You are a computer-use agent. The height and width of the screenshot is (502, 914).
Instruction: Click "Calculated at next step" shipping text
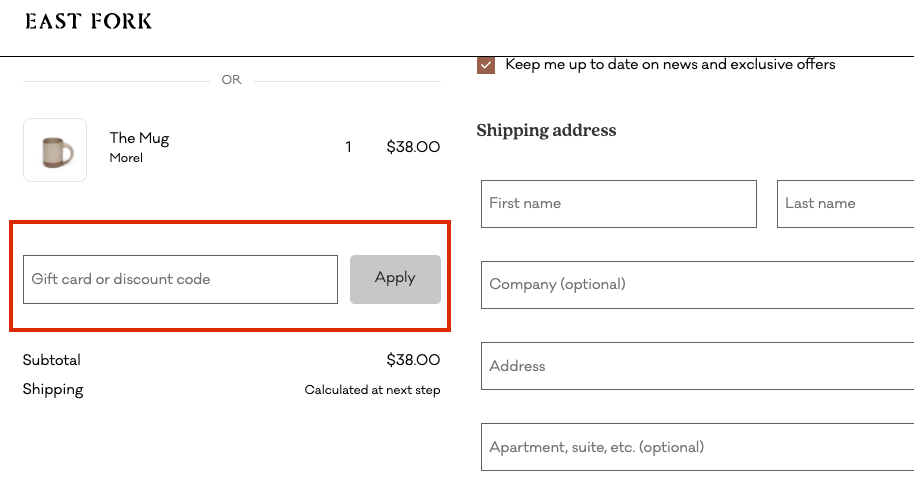click(x=372, y=390)
